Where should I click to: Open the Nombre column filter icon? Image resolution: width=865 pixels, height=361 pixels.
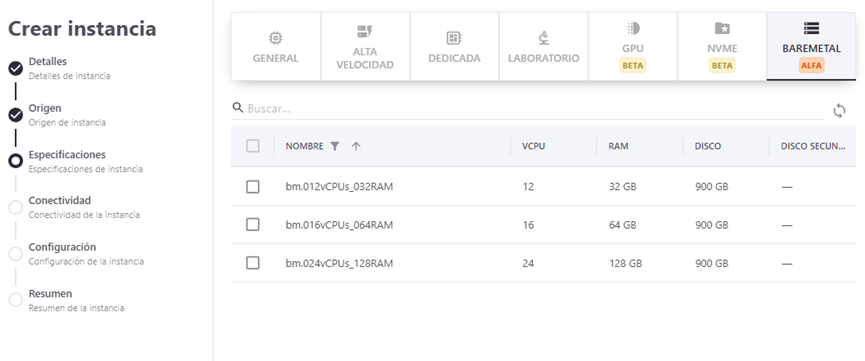pyautogui.click(x=335, y=146)
